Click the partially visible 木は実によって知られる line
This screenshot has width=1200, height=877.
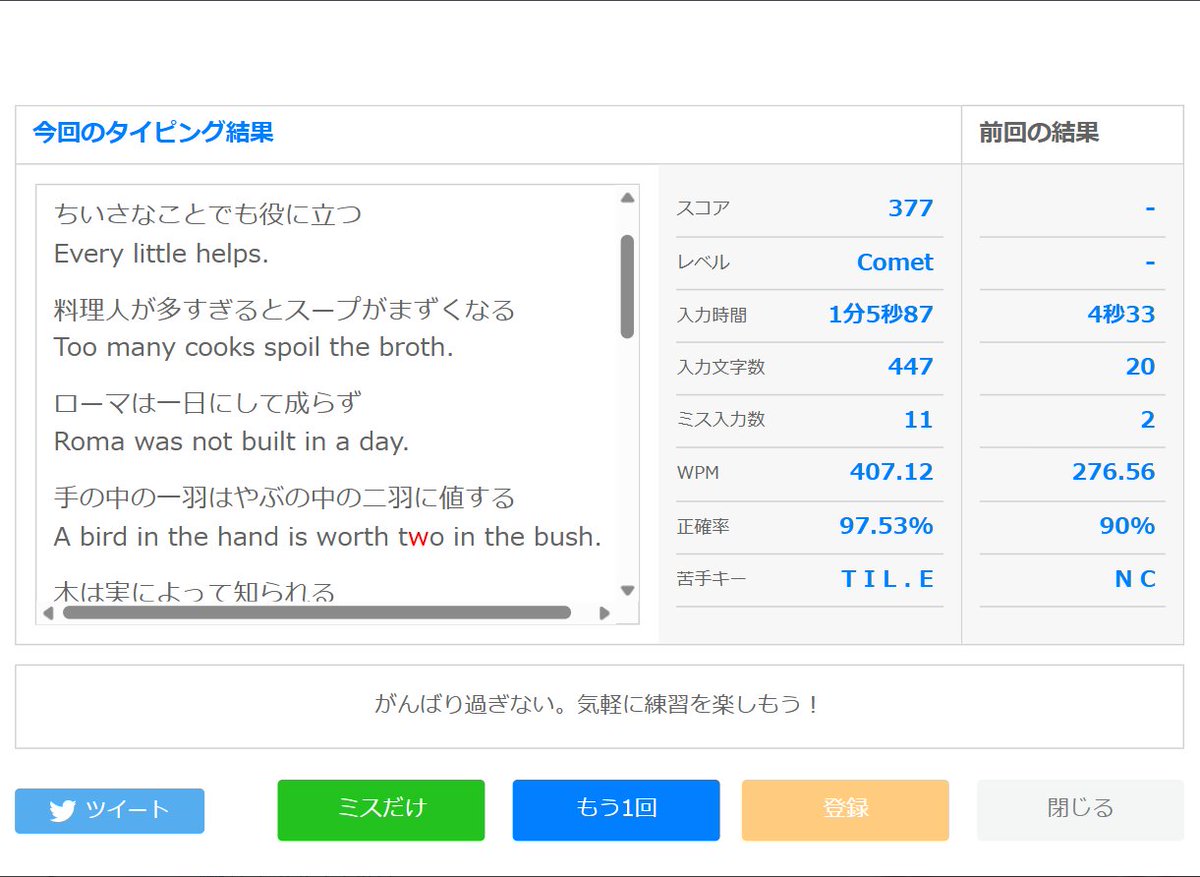(x=194, y=592)
